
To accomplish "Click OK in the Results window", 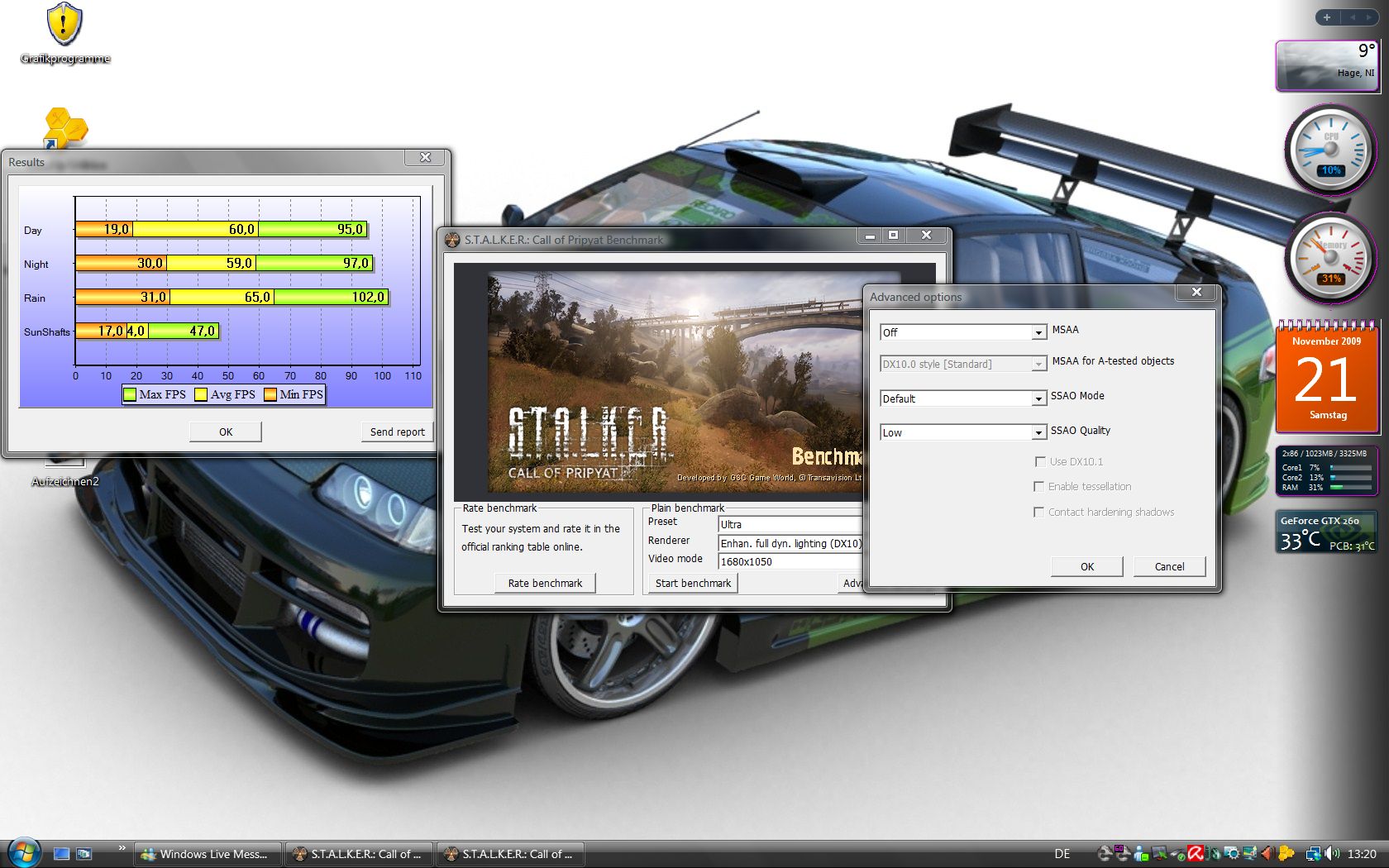I will tap(226, 432).
